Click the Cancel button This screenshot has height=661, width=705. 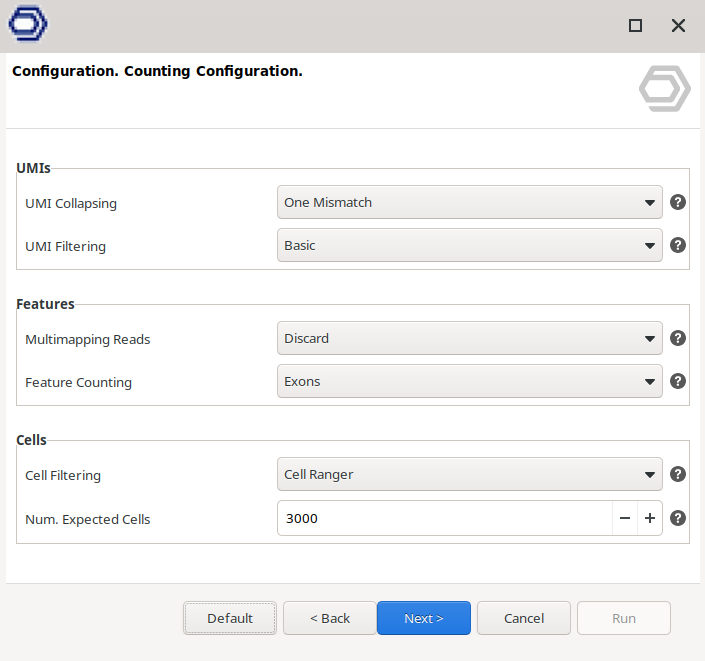pyautogui.click(x=524, y=618)
